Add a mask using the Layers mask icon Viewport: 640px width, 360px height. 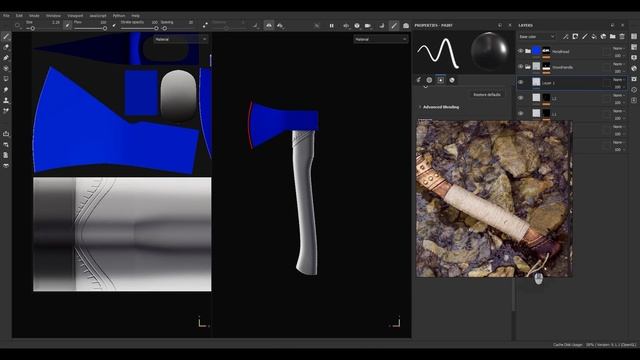(575, 37)
